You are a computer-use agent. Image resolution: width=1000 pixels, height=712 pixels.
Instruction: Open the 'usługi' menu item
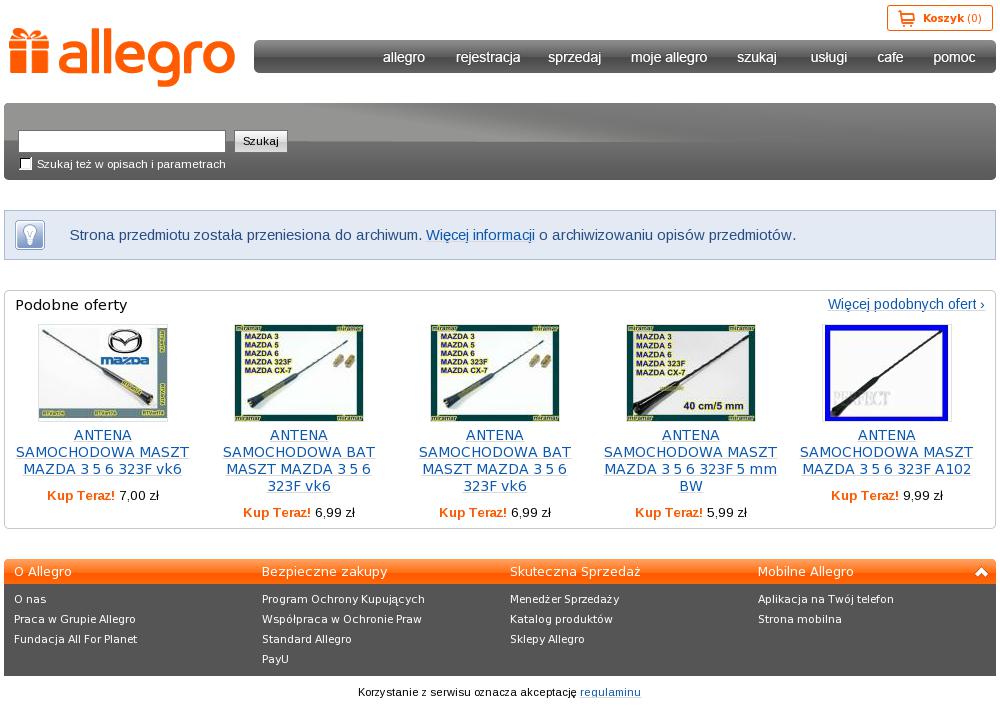point(828,57)
